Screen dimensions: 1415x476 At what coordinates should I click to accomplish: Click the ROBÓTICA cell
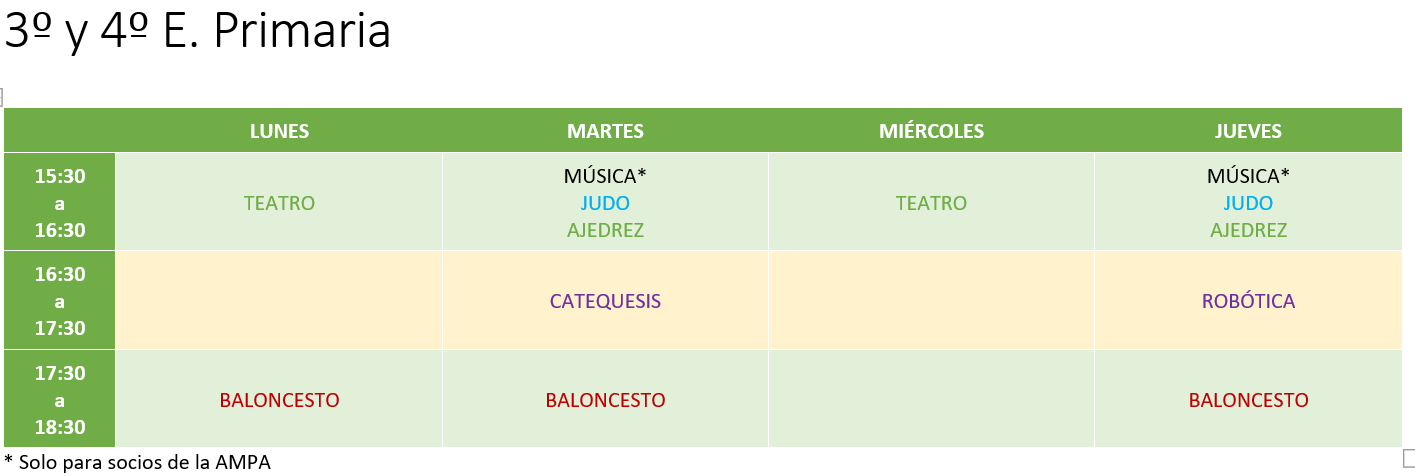pyautogui.click(x=1248, y=301)
